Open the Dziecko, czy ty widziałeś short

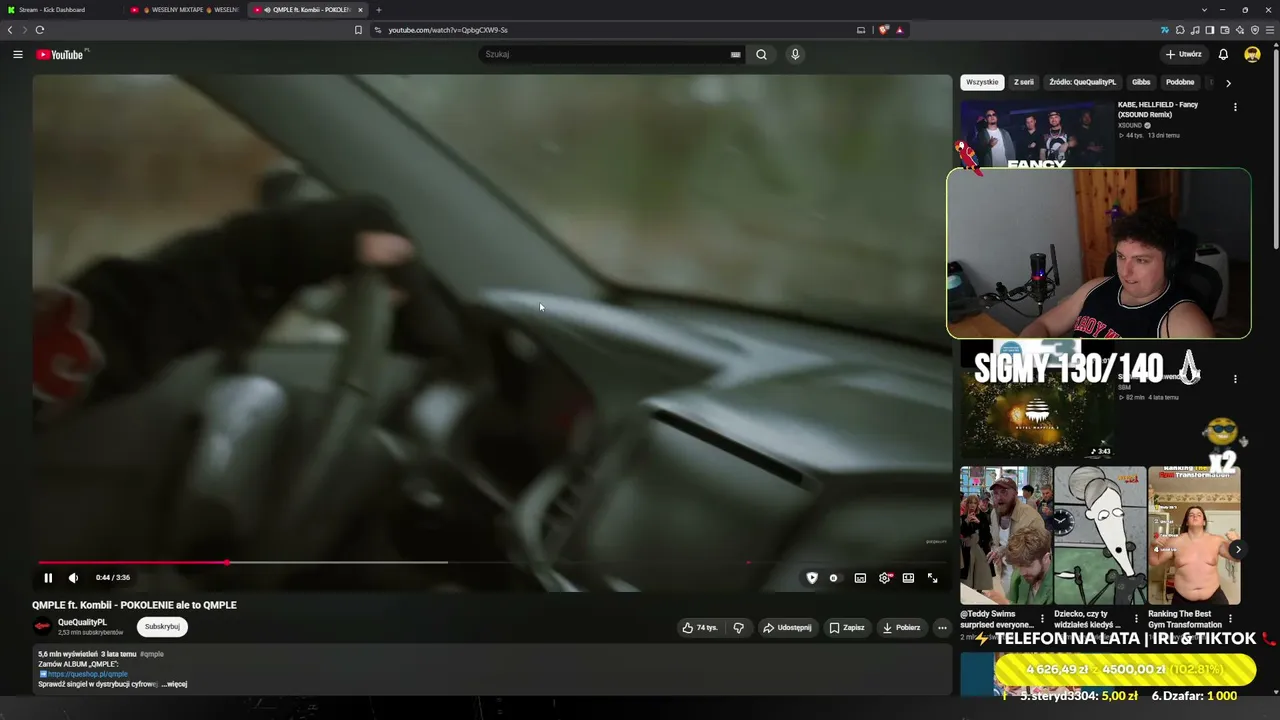[x=1100, y=536]
